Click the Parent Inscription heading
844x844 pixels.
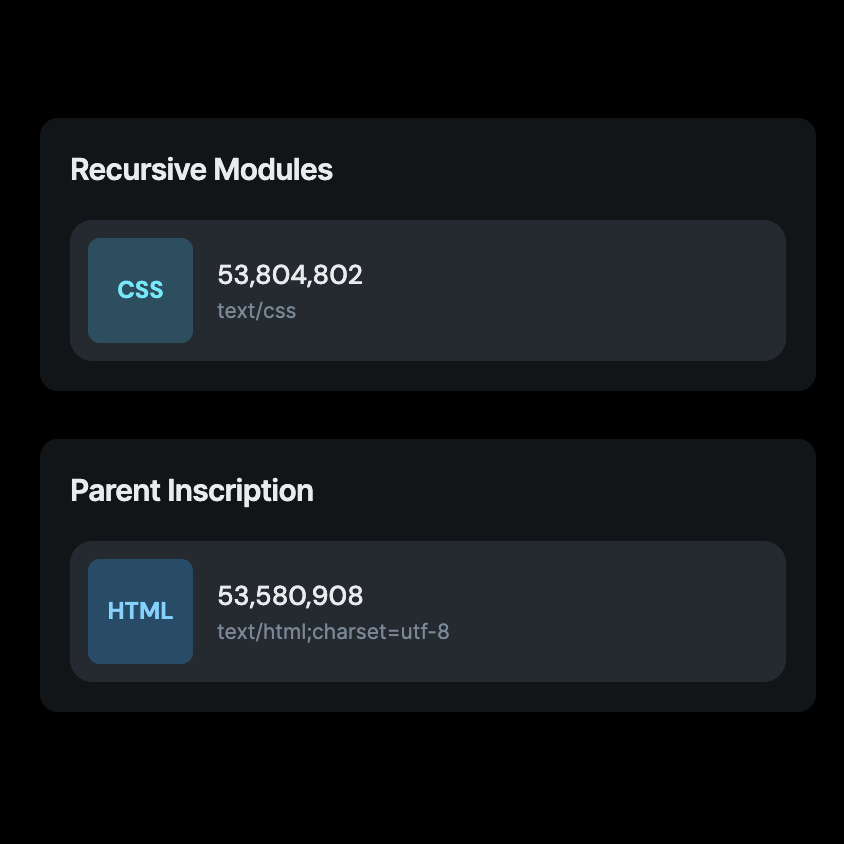[x=192, y=491]
